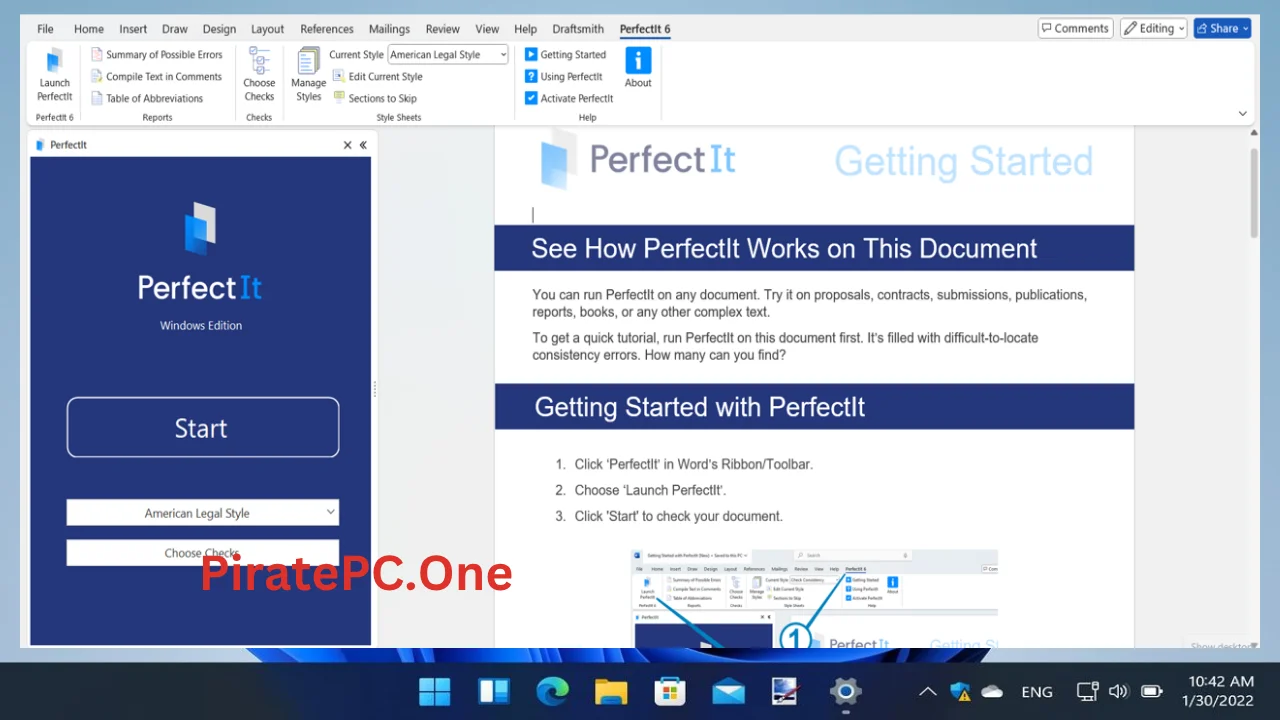
Task: Show hidden system tray icons
Action: (927, 691)
